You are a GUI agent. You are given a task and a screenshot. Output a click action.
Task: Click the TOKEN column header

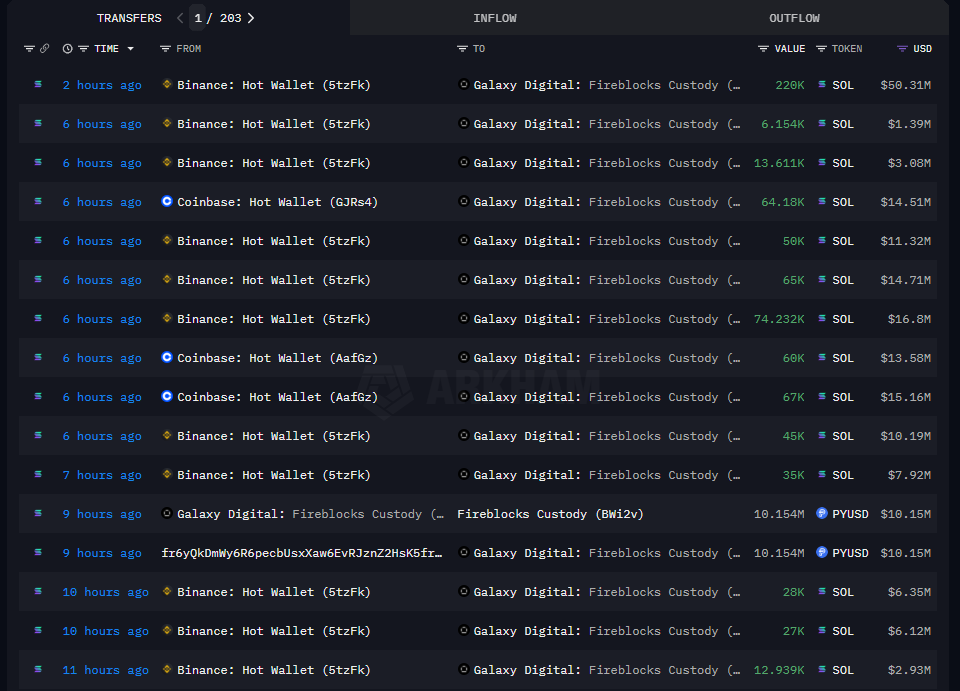[847, 49]
